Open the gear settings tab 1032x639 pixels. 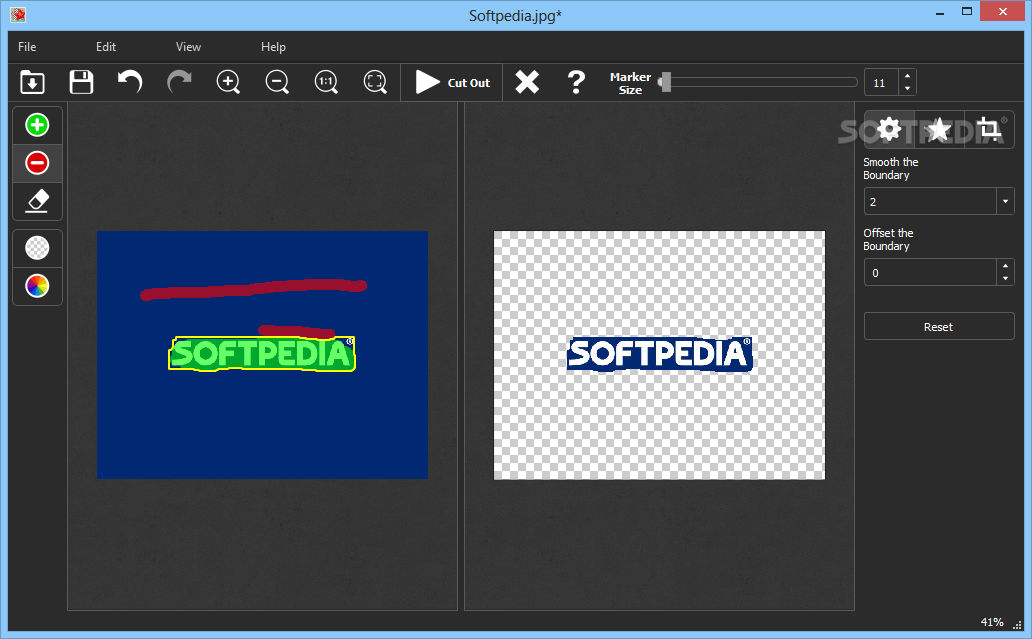(889, 129)
